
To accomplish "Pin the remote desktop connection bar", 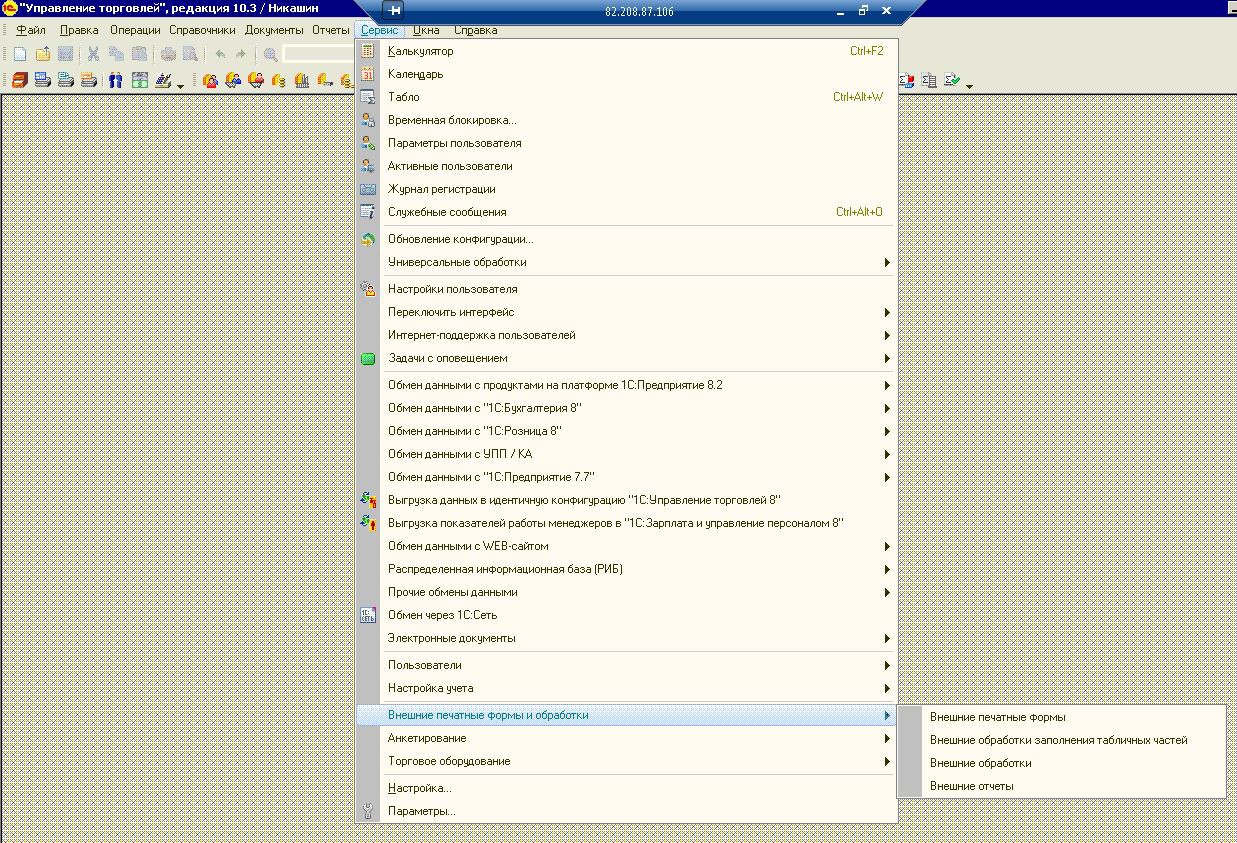I will click(x=395, y=10).
